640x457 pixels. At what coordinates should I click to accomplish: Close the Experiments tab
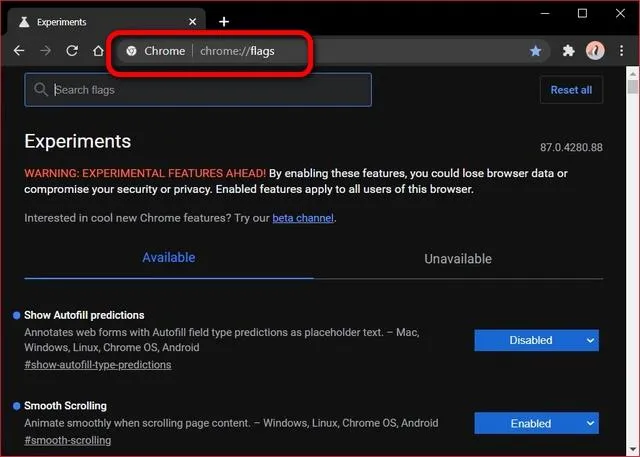[193, 22]
